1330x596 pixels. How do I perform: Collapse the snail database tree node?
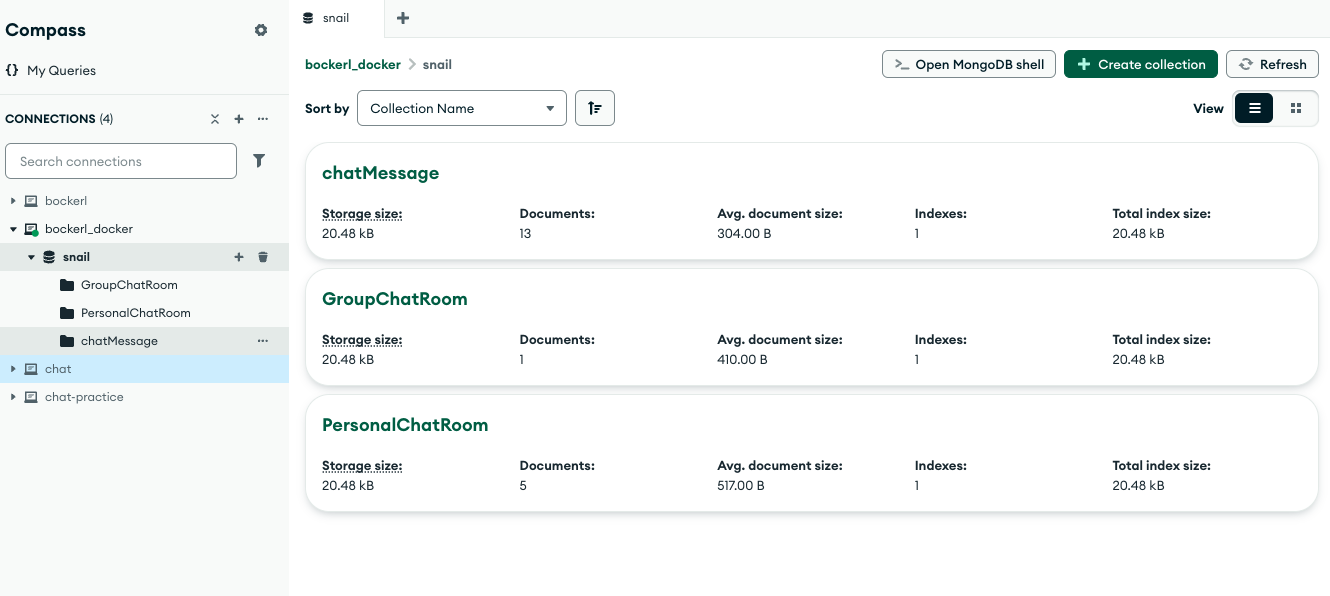click(32, 257)
